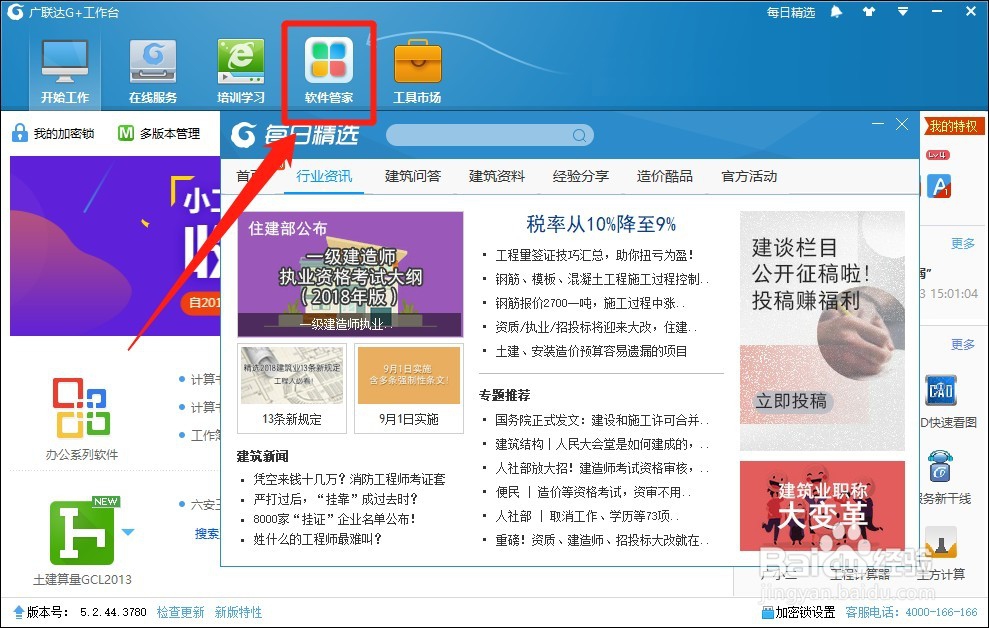Open news 8000家"挂证"企业名单公布

pyautogui.click(x=334, y=520)
